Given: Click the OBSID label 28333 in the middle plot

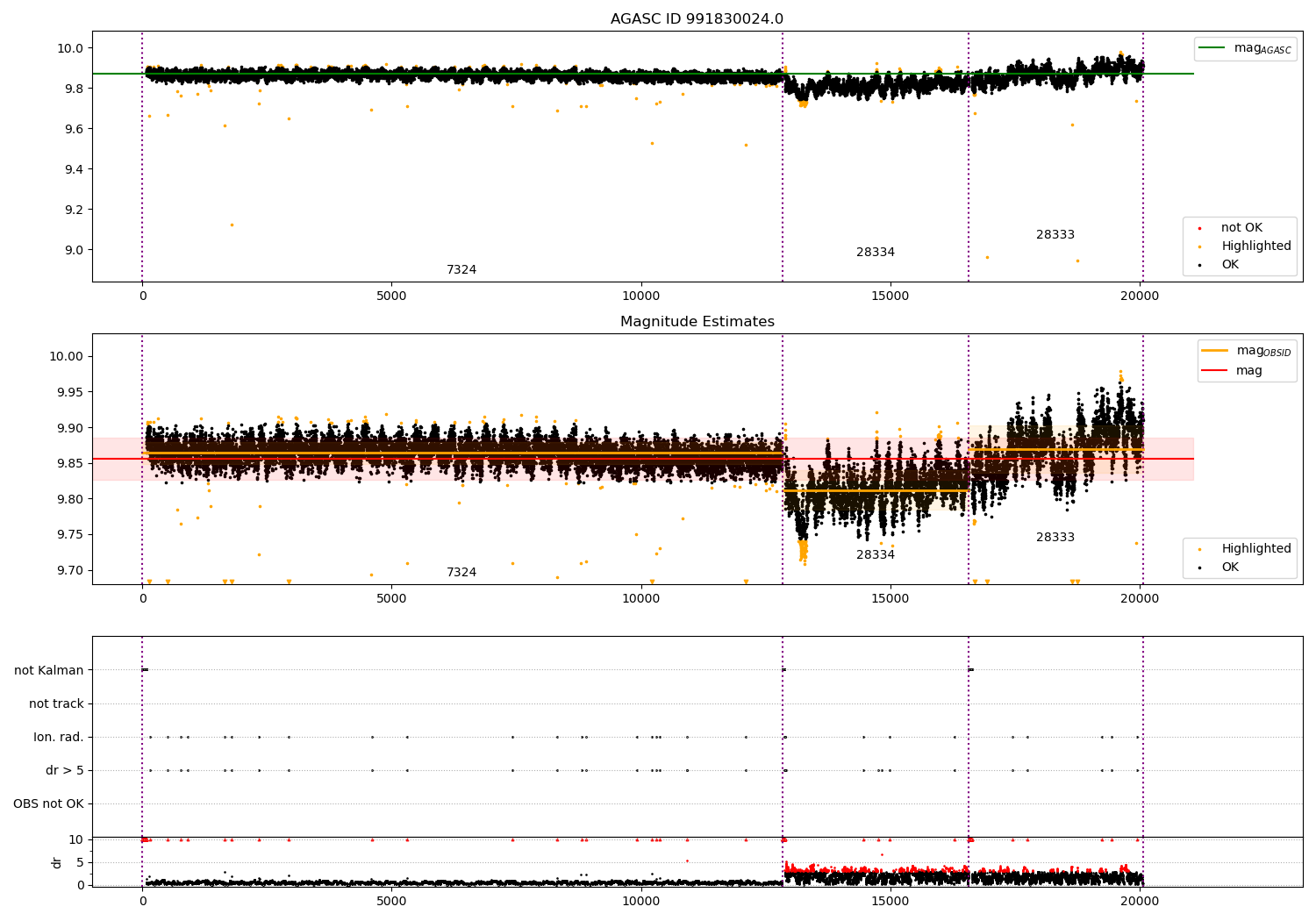Looking at the screenshot, I should pos(1055,538).
